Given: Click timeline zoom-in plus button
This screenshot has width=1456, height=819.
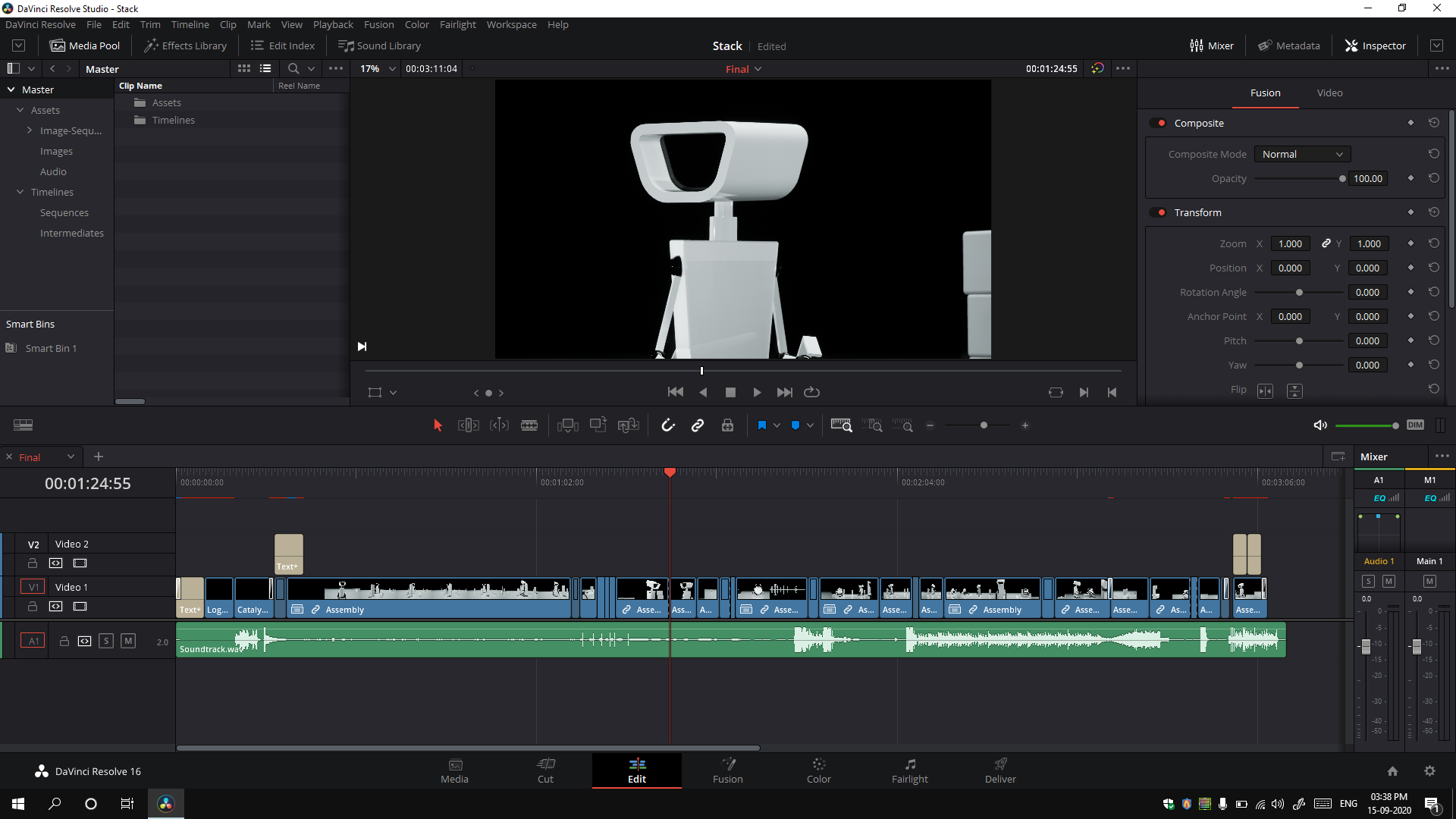Looking at the screenshot, I should pyautogui.click(x=1025, y=425).
